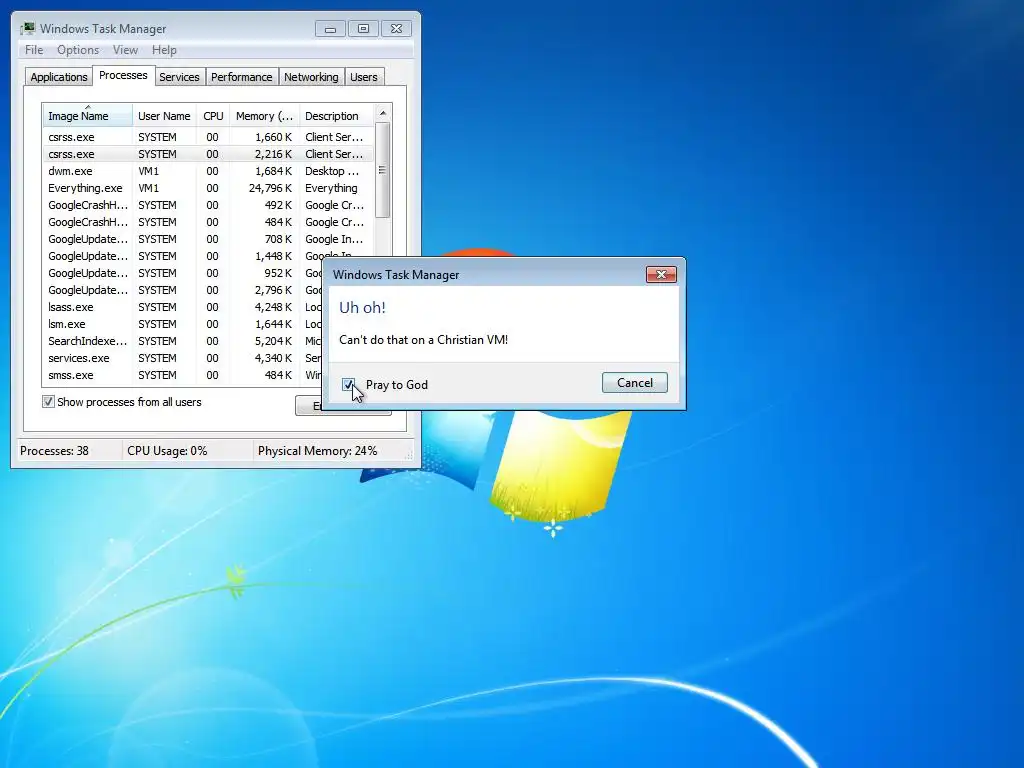
Task: Select GoogleUpdate... row using 708 K
Action: click(x=208, y=239)
